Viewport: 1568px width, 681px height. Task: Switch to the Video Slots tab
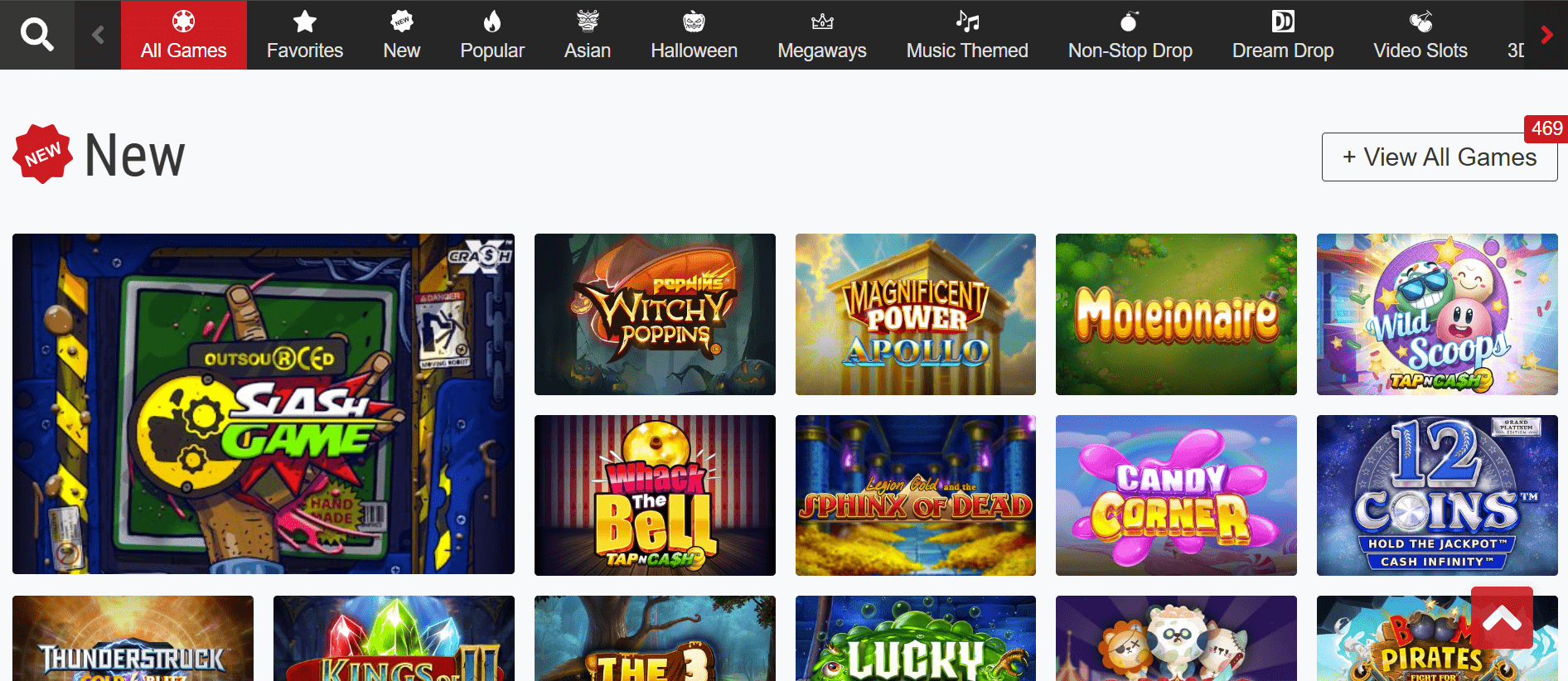tap(1420, 36)
